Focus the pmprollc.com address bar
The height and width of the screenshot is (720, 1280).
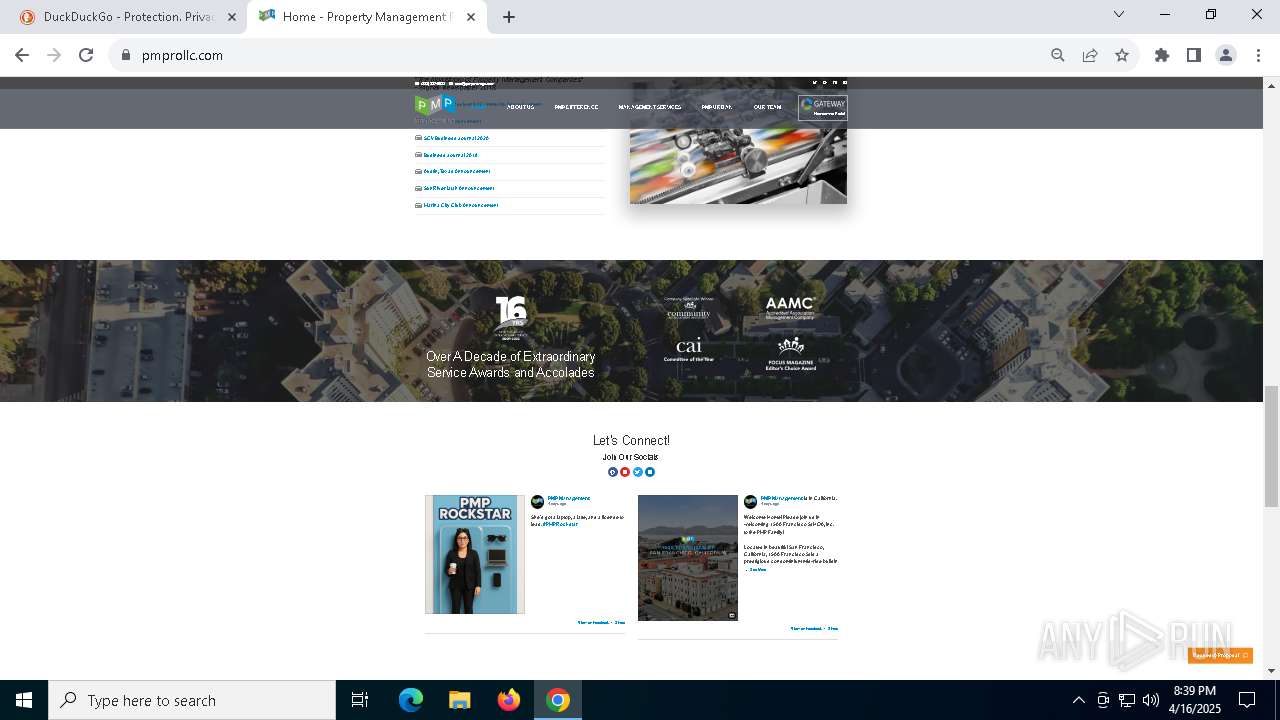coord(580,55)
